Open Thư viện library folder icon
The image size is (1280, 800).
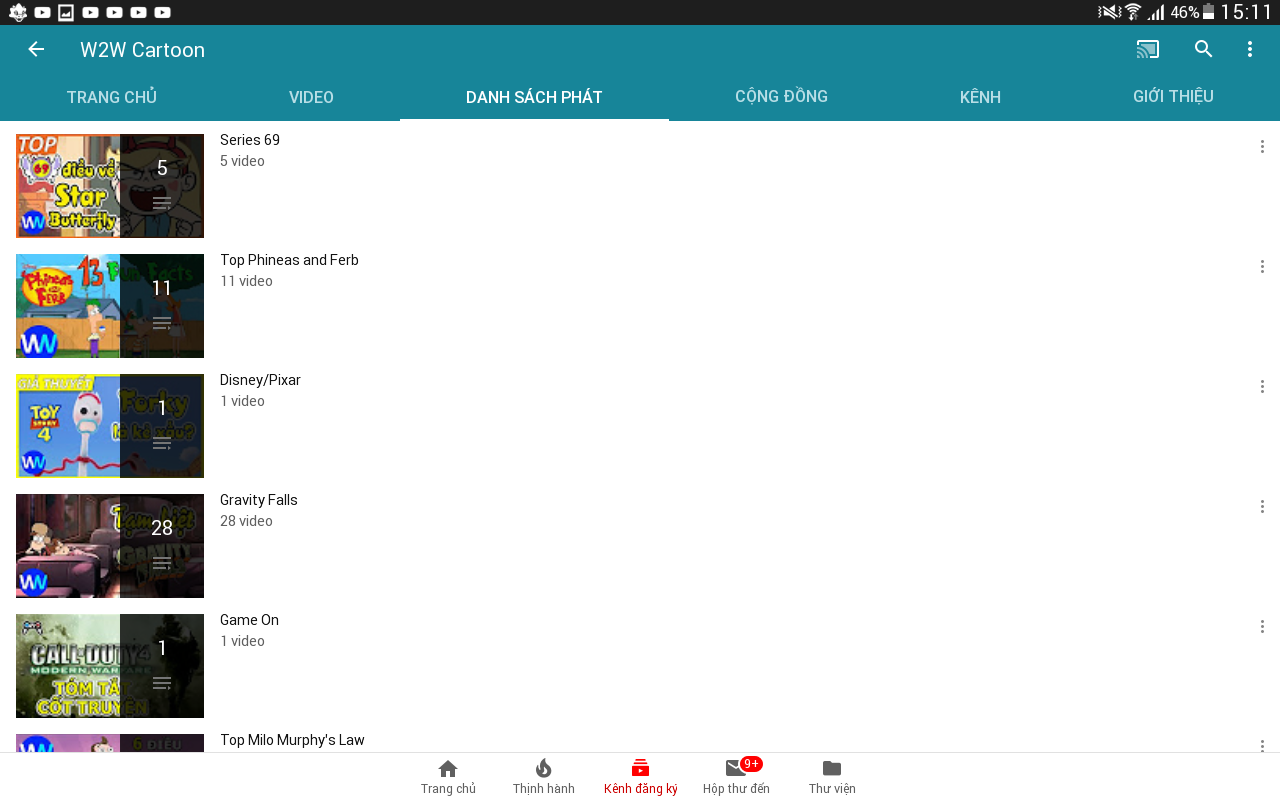(832, 776)
